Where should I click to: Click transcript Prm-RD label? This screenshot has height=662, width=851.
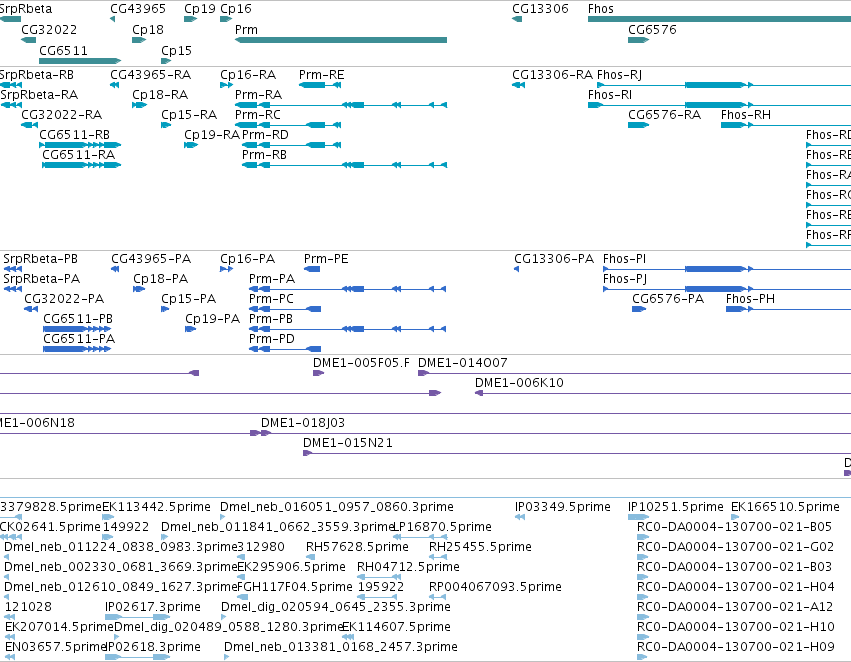coord(265,135)
